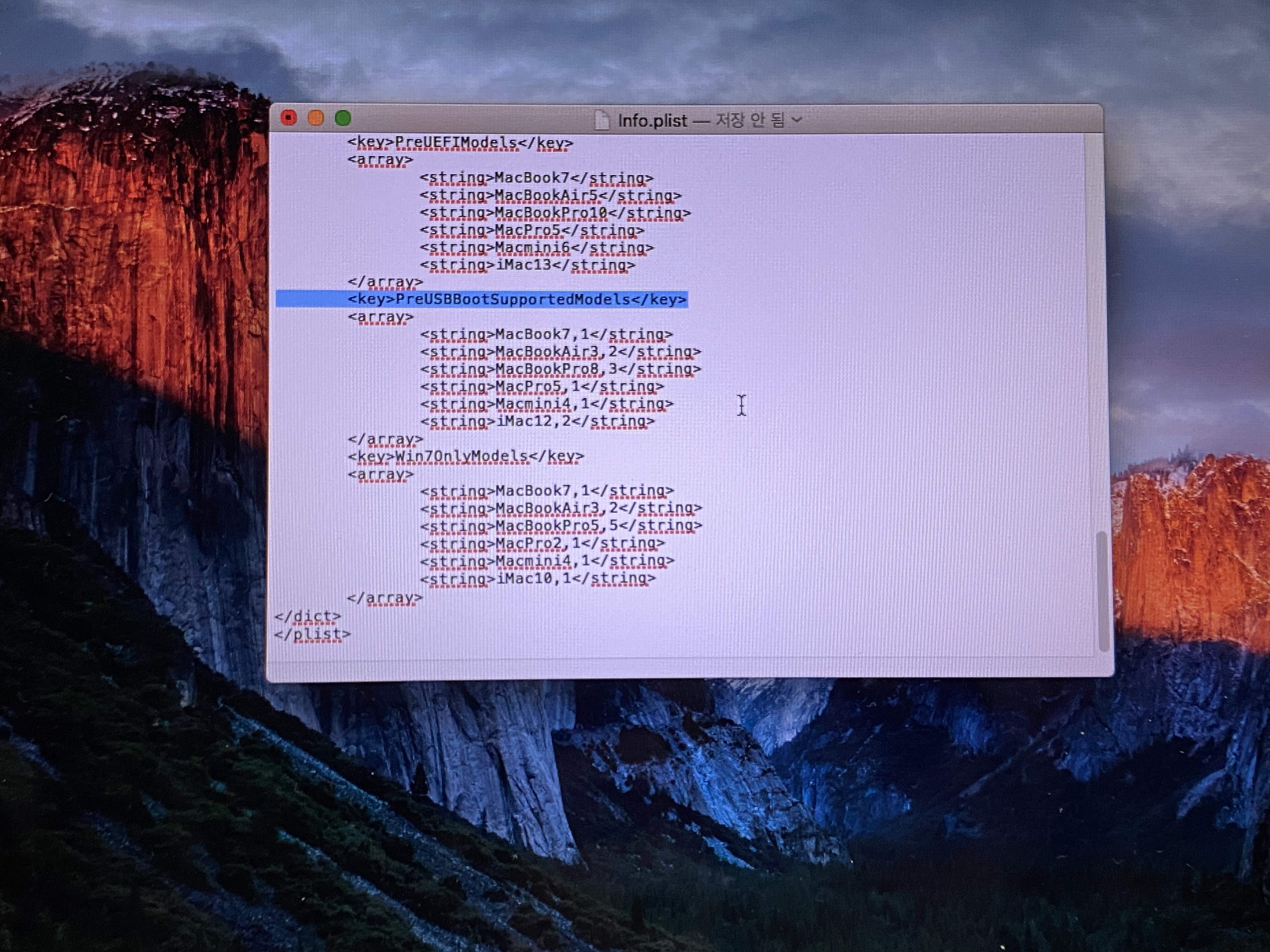Image resolution: width=1270 pixels, height=952 pixels.
Task: Click the Info.plist title text
Action: 652,121
